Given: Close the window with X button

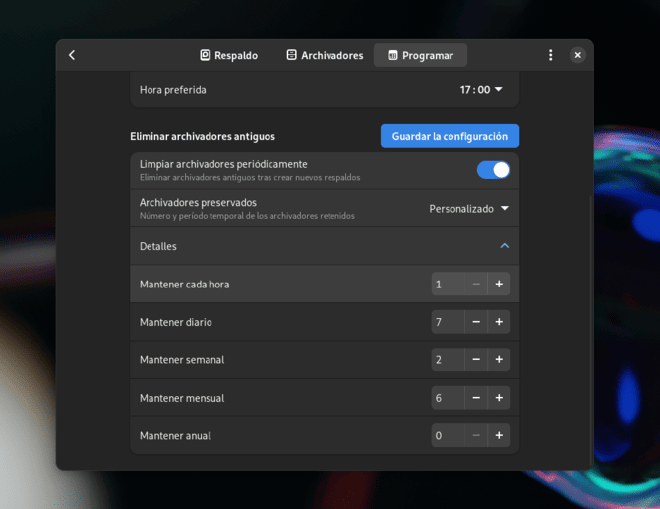Looking at the screenshot, I should [578, 55].
